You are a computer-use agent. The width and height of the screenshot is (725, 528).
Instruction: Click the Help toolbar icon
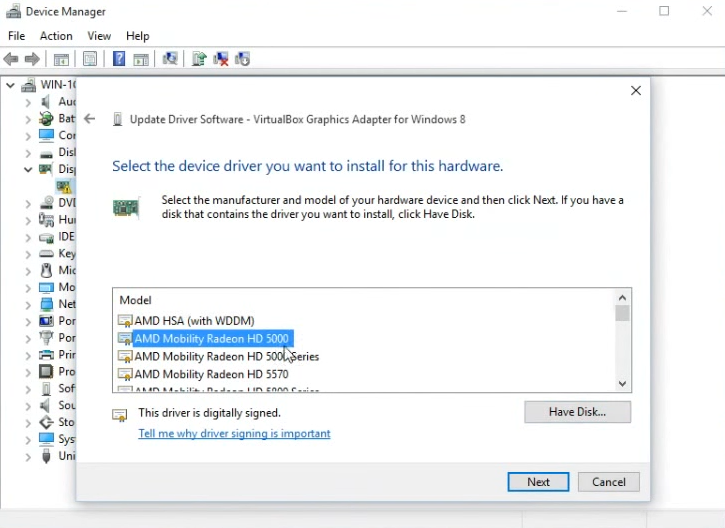(x=119, y=59)
